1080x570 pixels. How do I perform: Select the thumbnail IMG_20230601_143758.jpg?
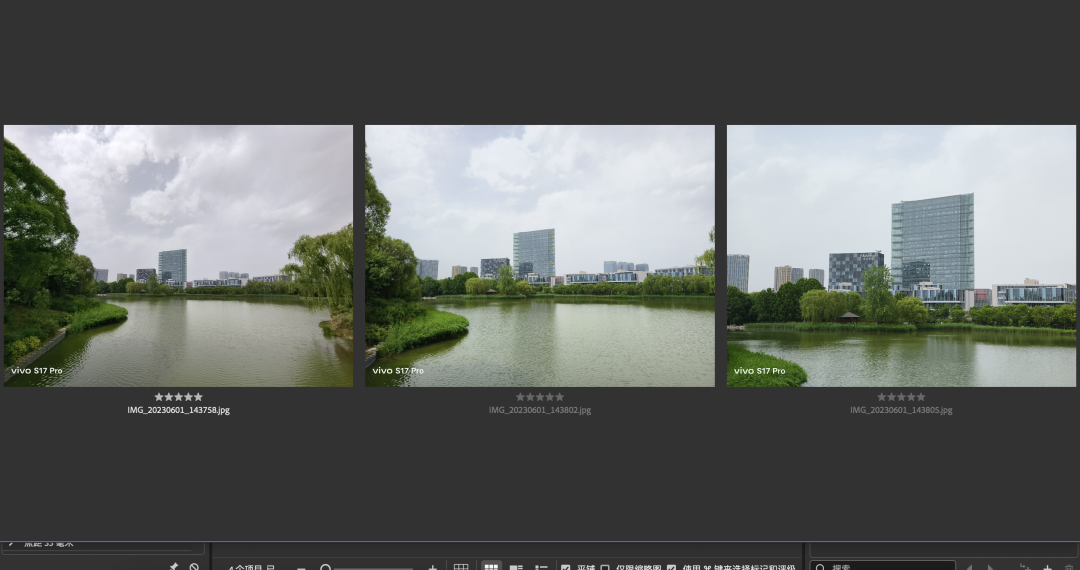click(x=178, y=255)
